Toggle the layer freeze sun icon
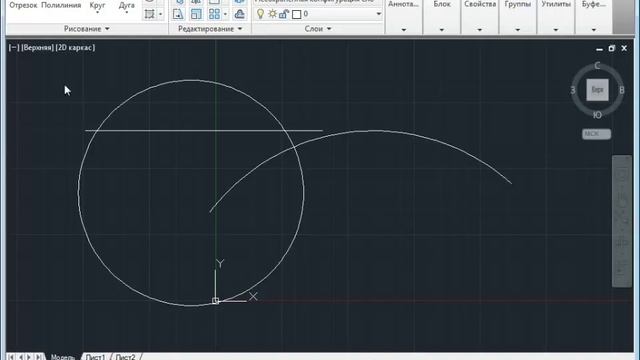640x360 pixels. tap(272, 14)
